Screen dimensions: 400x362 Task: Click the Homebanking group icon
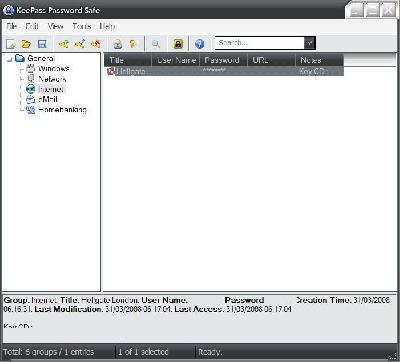(31, 110)
